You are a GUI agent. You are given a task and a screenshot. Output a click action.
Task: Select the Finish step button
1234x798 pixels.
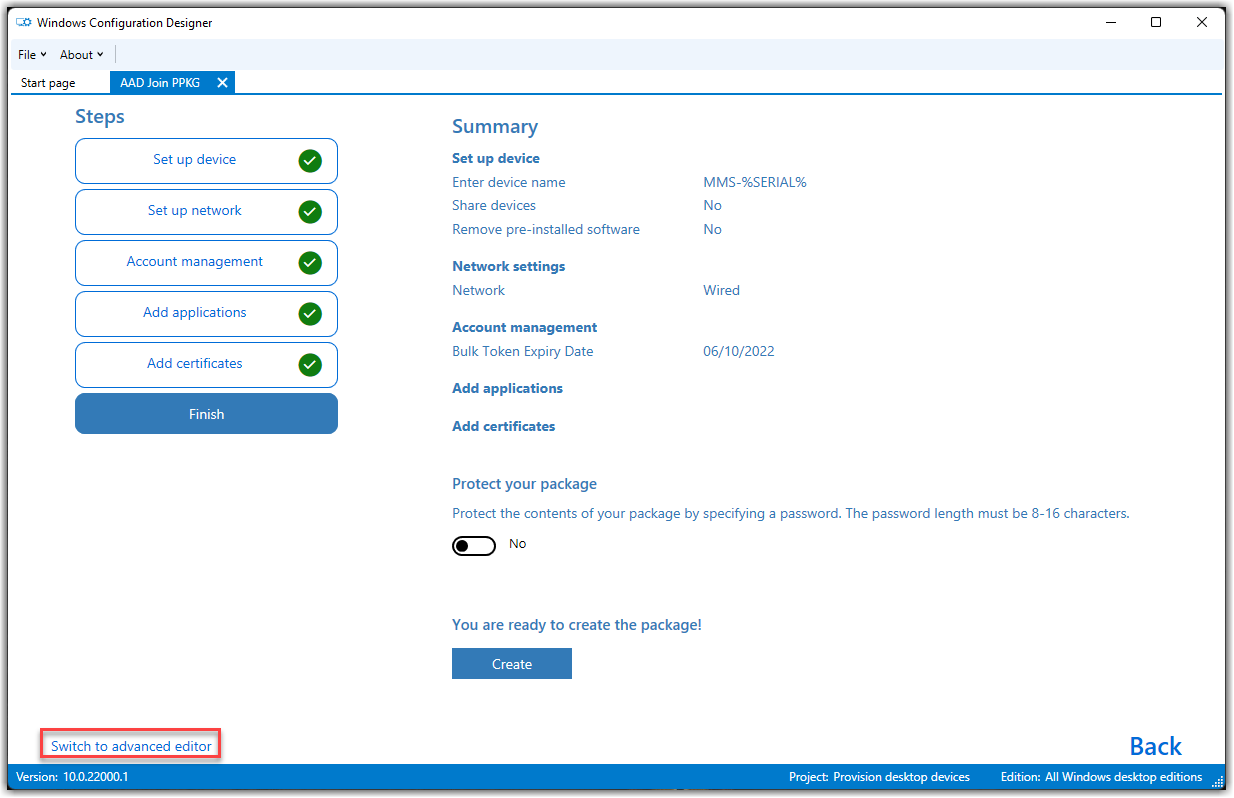point(206,414)
